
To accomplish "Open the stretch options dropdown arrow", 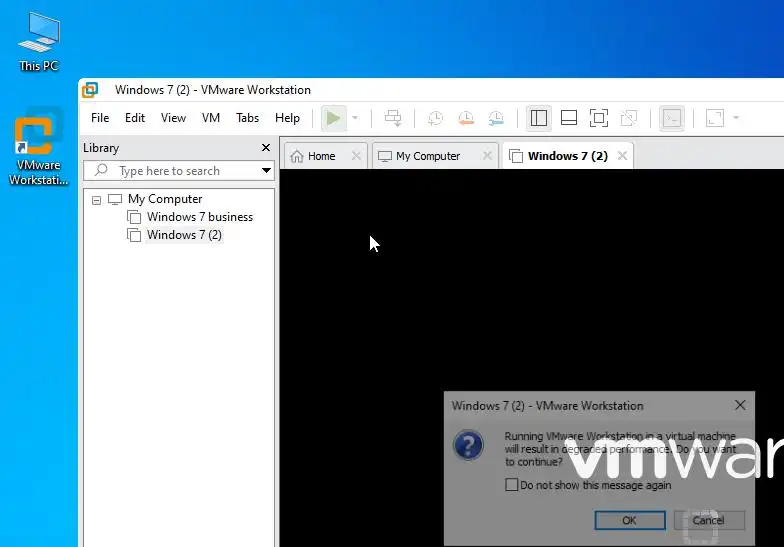I will (736, 118).
